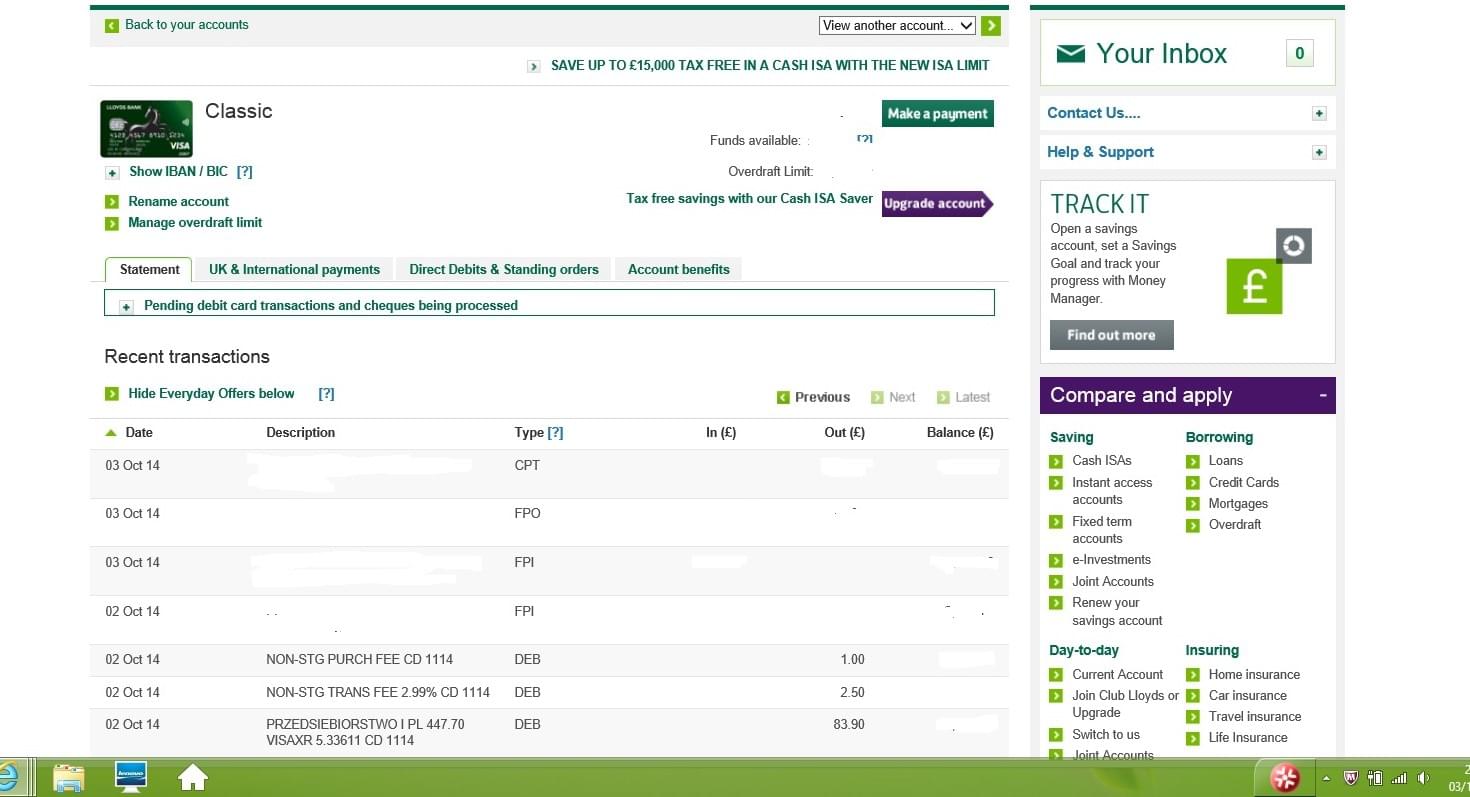Open the help [?] next to IBAN / BIC
This screenshot has width=1470, height=797.
click(245, 172)
